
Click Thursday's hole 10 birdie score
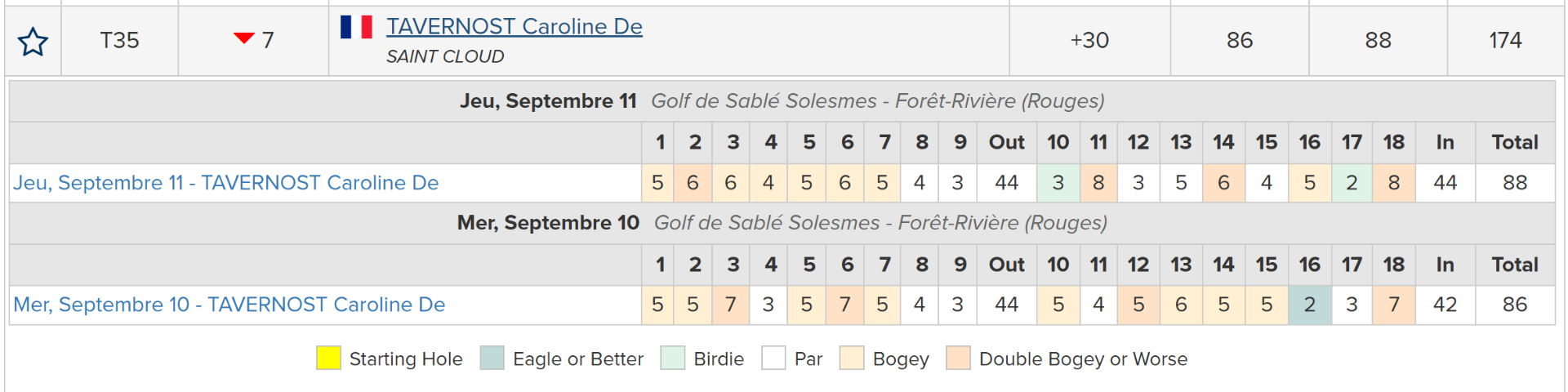coord(1058,183)
